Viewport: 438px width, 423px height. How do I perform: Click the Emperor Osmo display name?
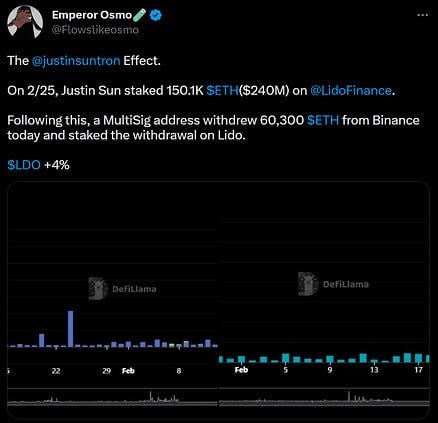[92, 15]
